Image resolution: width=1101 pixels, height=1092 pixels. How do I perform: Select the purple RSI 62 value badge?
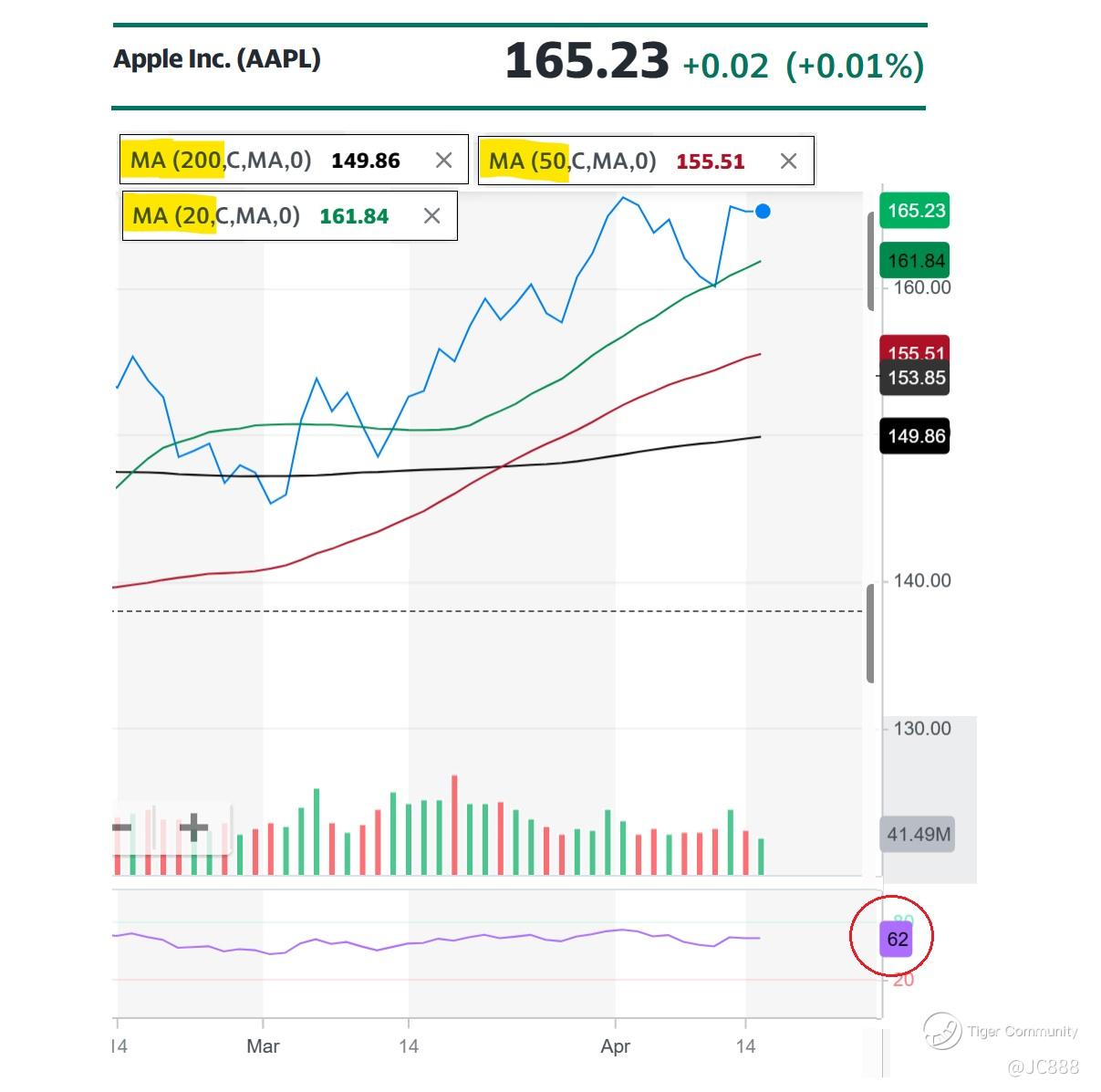pos(898,939)
